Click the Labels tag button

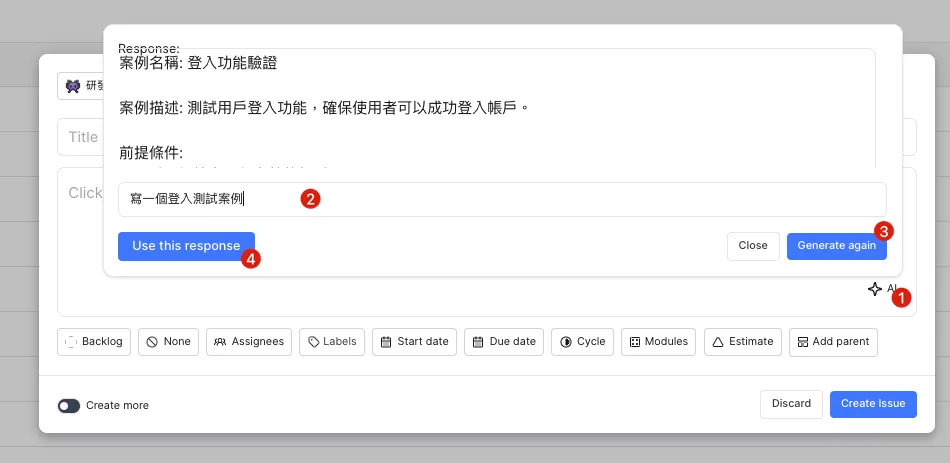click(332, 342)
